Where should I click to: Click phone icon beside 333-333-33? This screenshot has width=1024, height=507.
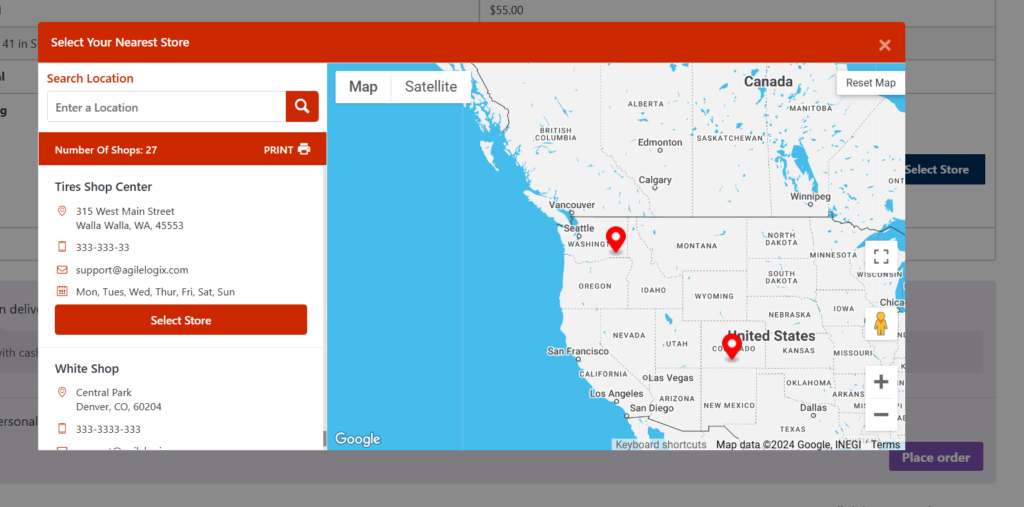tap(62, 247)
